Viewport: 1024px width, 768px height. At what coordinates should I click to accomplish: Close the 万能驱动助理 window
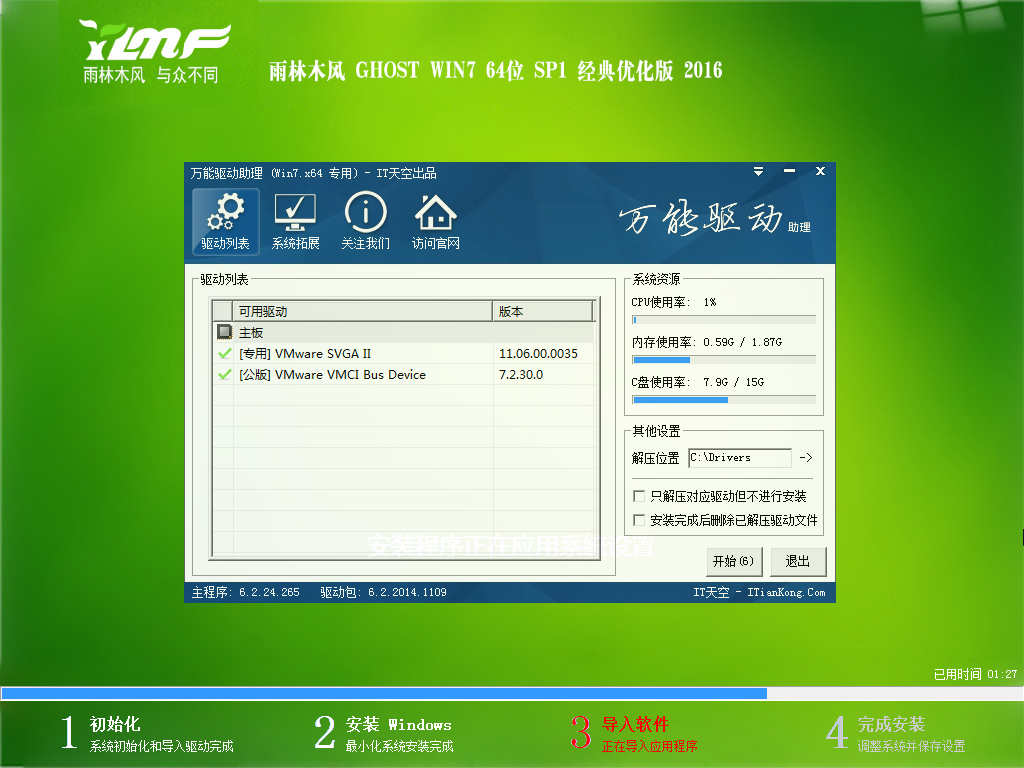point(820,171)
